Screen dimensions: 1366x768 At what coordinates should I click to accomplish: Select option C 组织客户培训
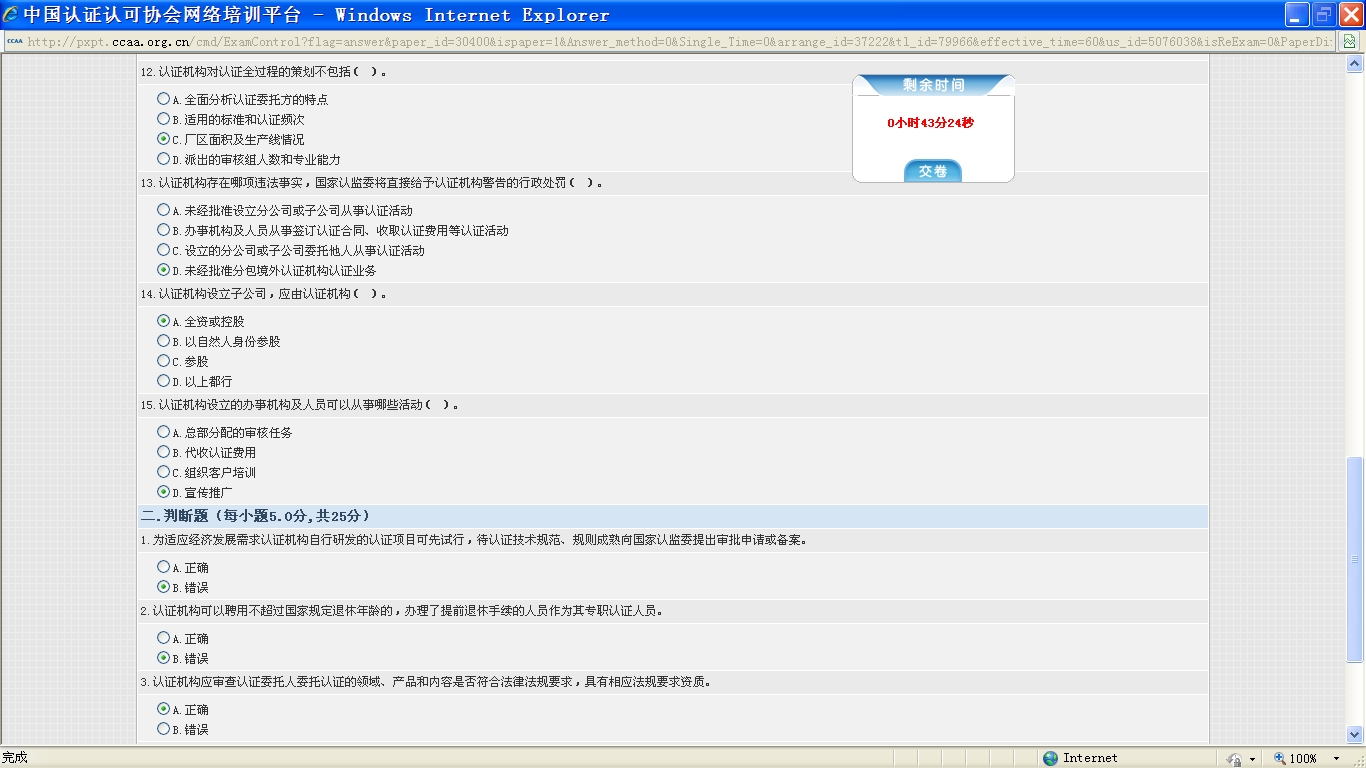click(x=163, y=472)
